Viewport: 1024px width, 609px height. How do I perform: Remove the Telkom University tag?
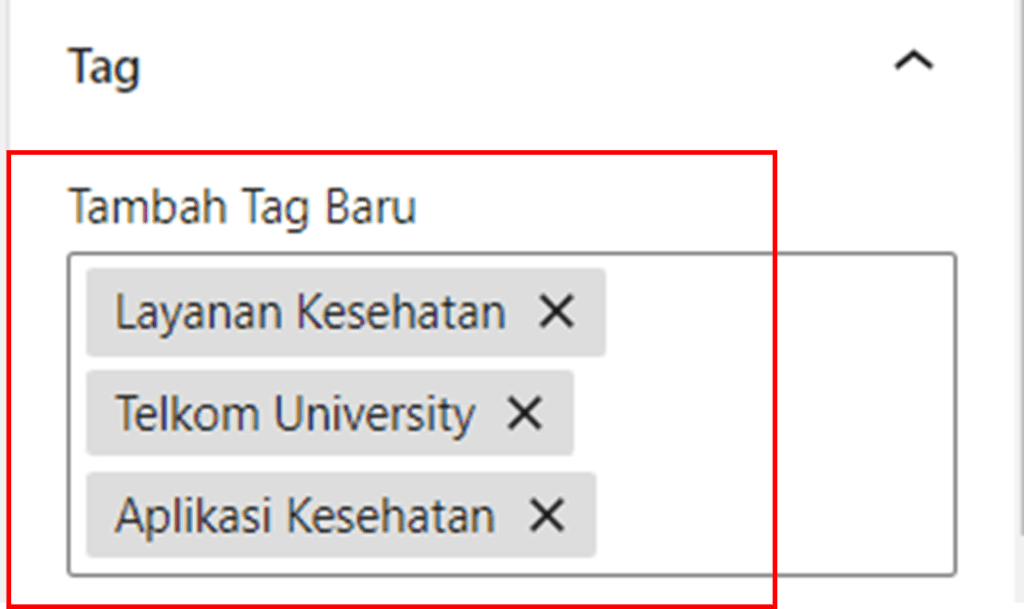(x=524, y=413)
